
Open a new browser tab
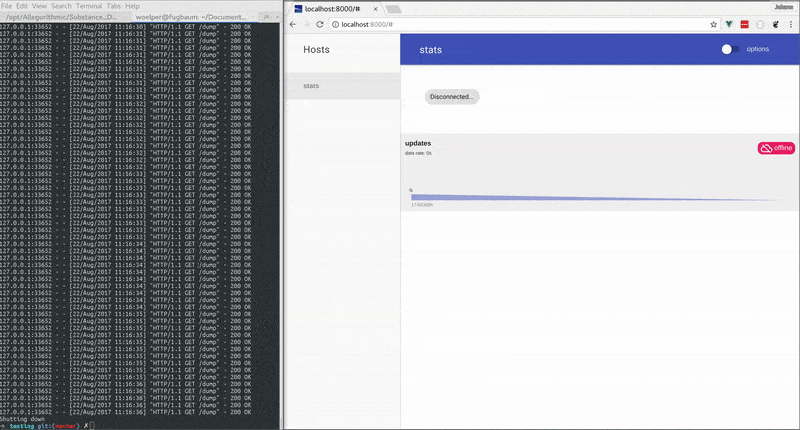coord(393,9)
